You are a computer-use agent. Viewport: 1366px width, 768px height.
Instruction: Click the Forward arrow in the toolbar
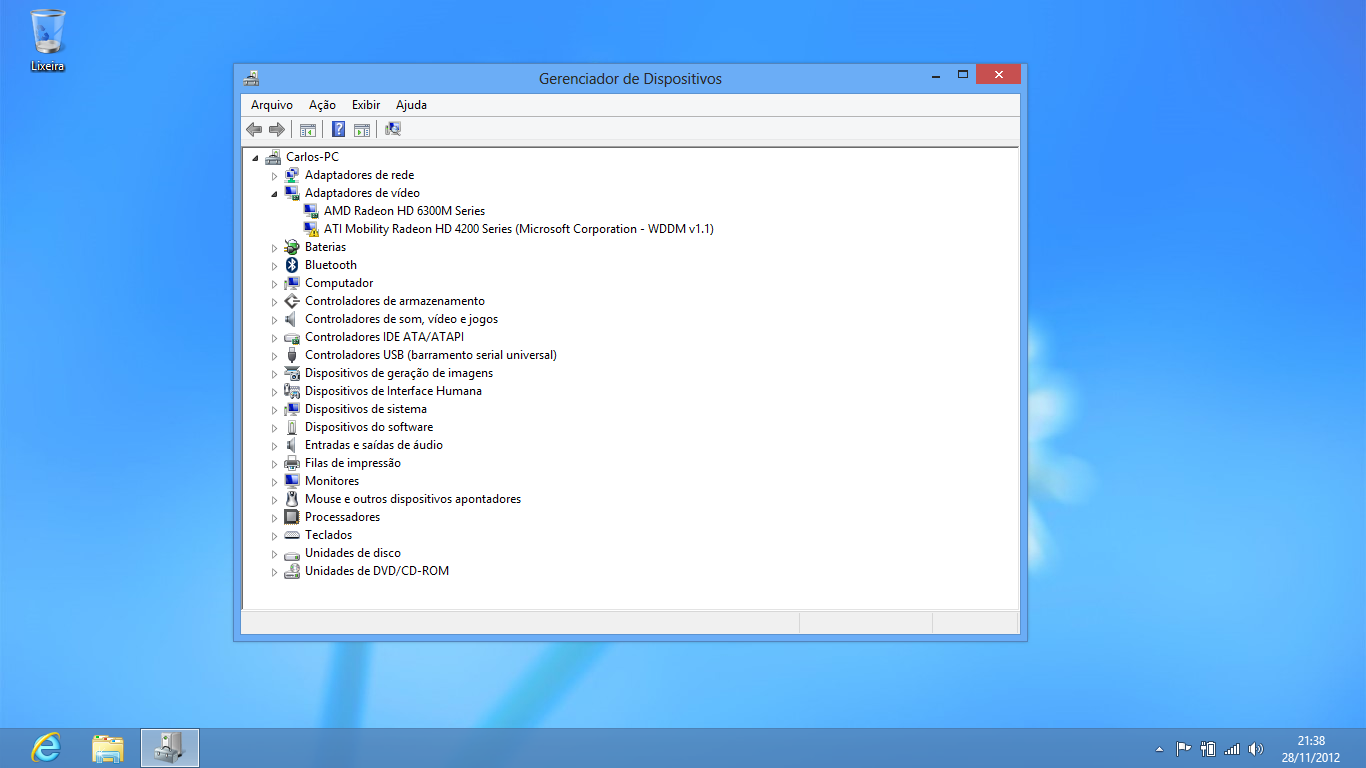pos(277,129)
